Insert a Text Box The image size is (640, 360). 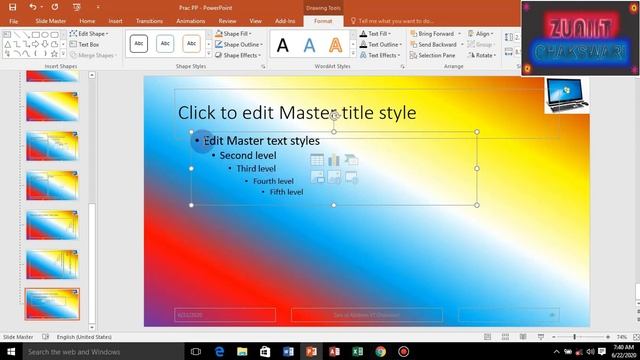point(84,44)
